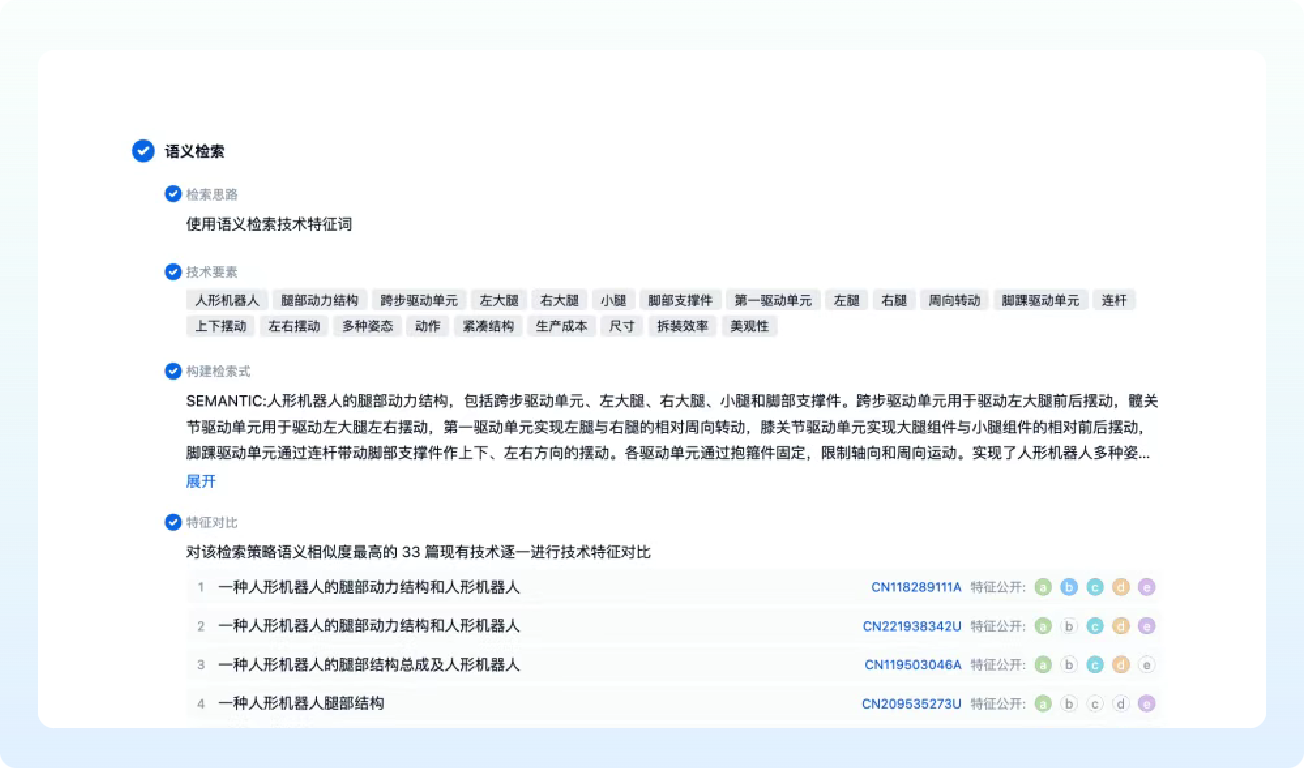Open patent link CN118289111A
The height and width of the screenshot is (768, 1304).
tap(916, 587)
